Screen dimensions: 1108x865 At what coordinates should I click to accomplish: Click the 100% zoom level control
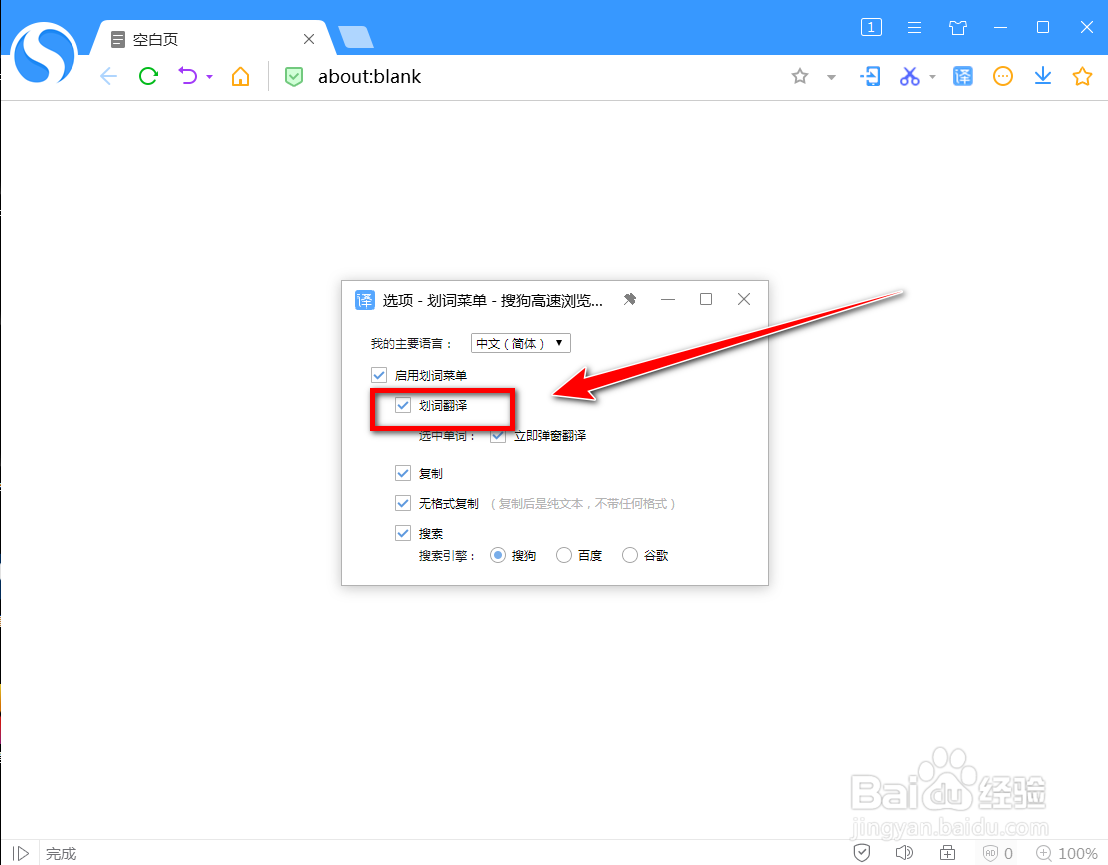(x=1066, y=853)
